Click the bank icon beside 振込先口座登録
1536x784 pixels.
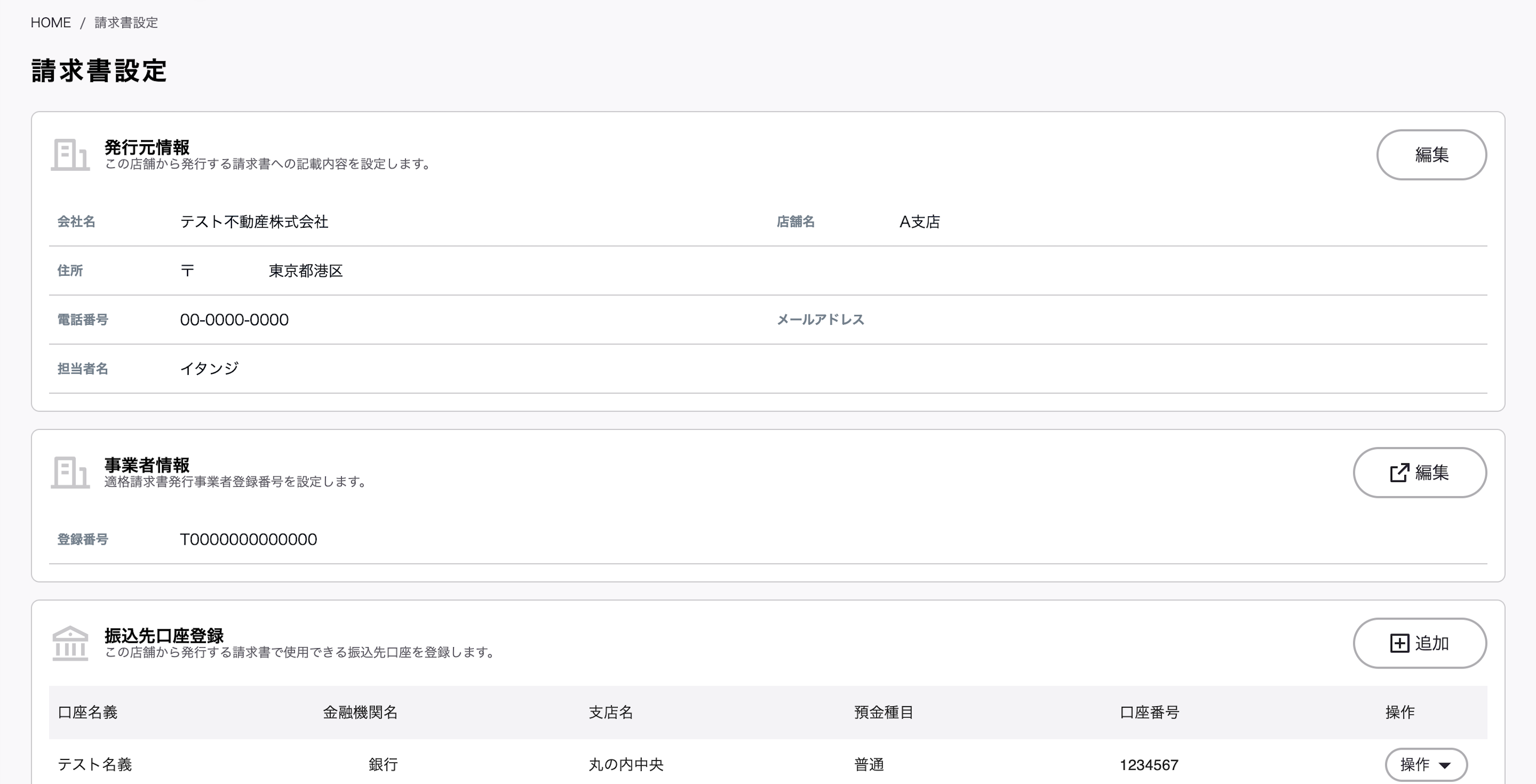[71, 643]
